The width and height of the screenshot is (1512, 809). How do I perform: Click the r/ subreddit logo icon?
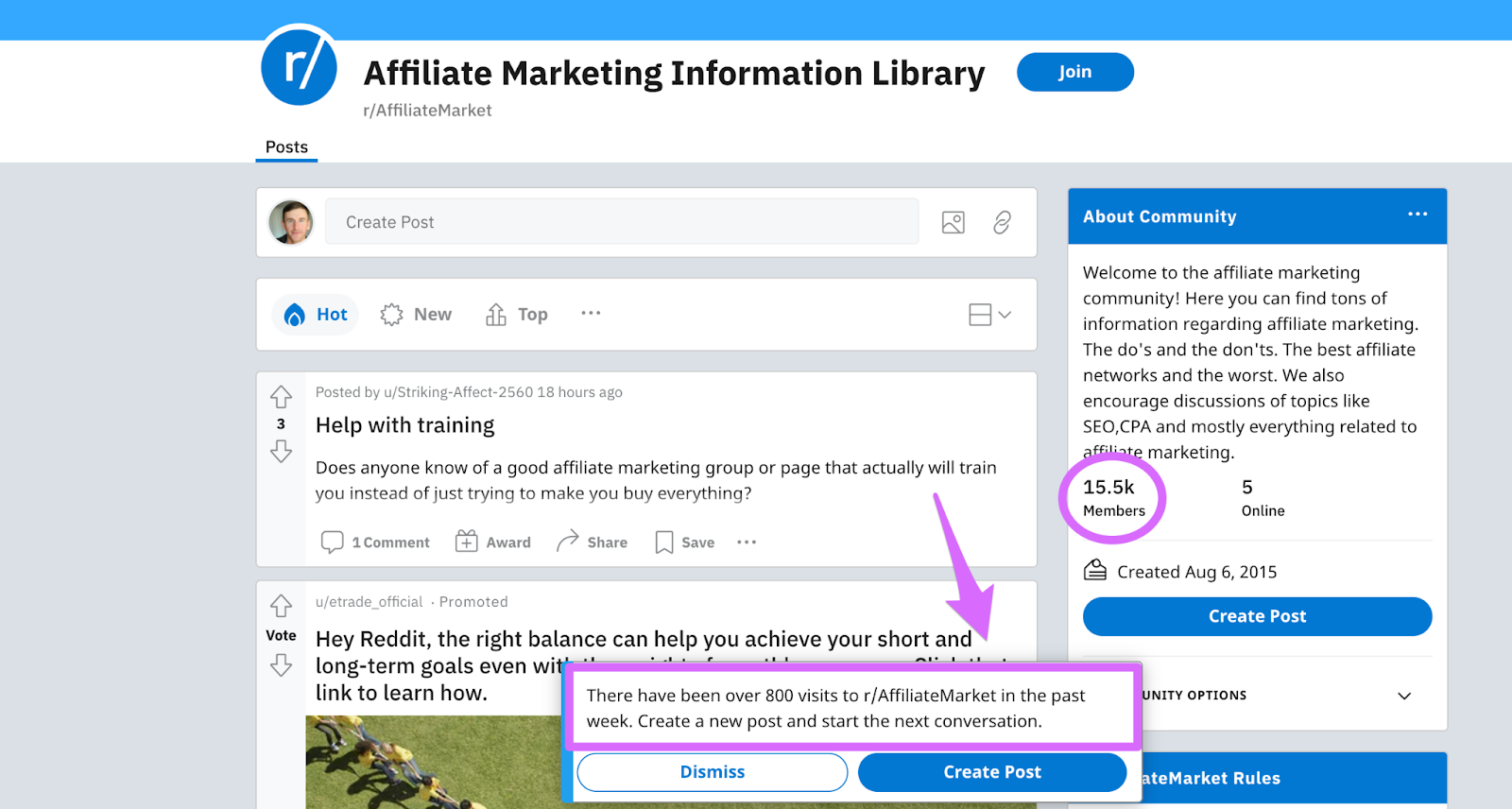299,65
